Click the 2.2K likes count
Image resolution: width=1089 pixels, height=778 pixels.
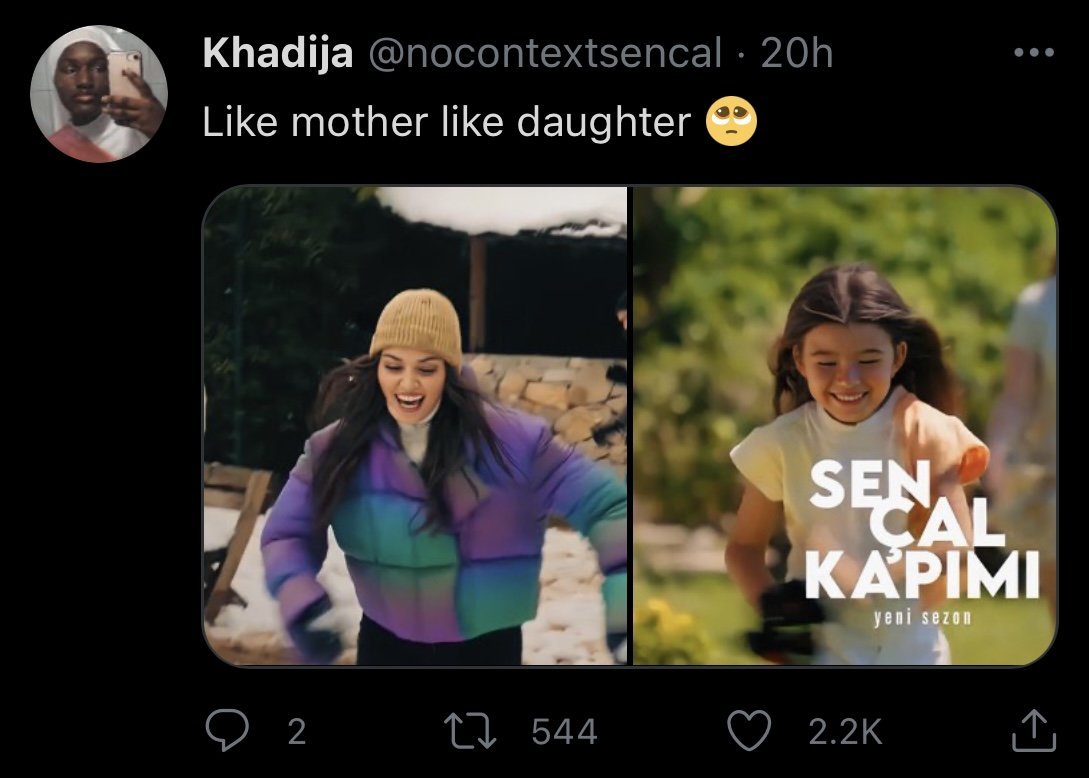pos(845,732)
